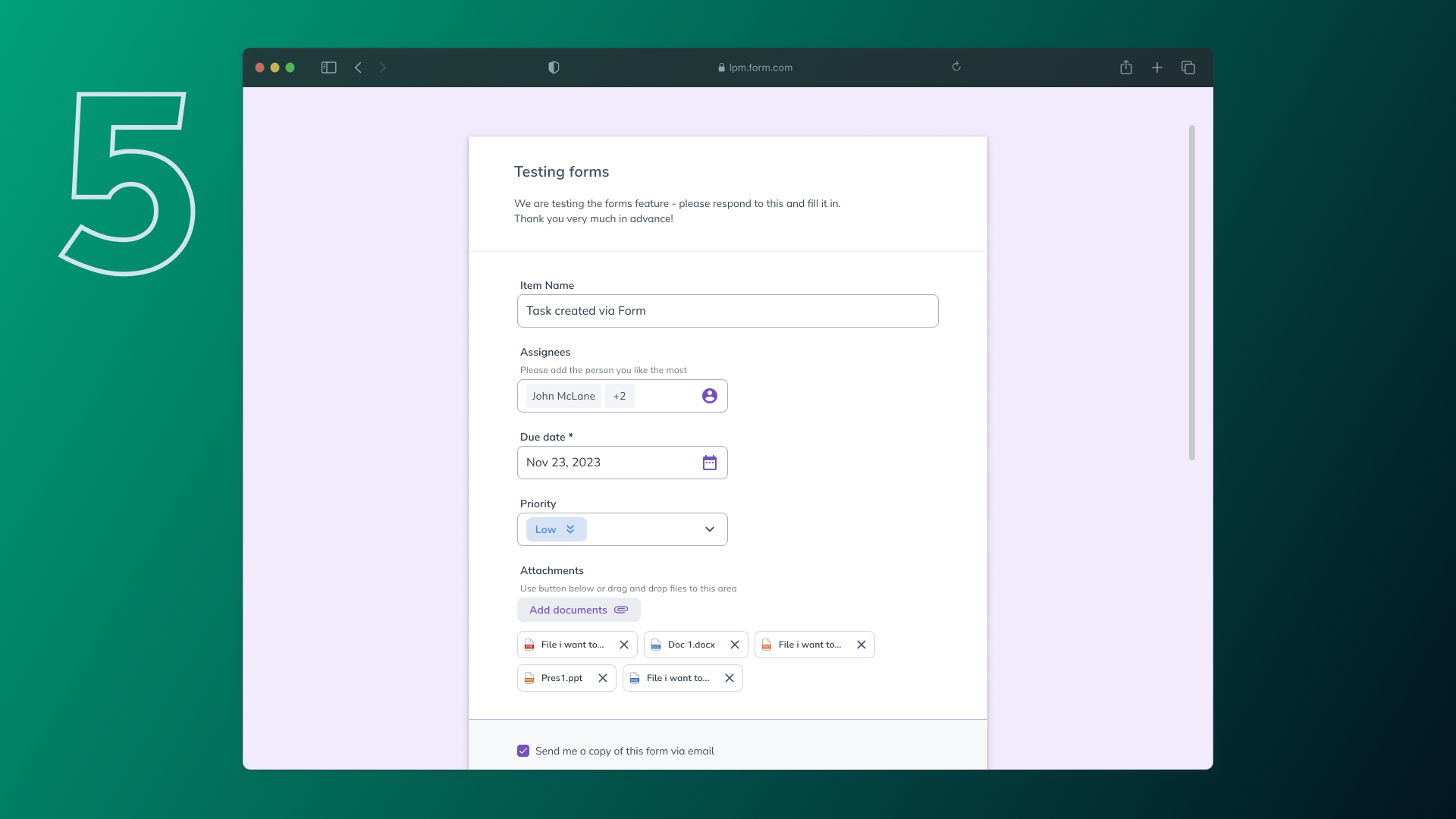Open the Doc 1.docx attachment name

tap(692, 645)
